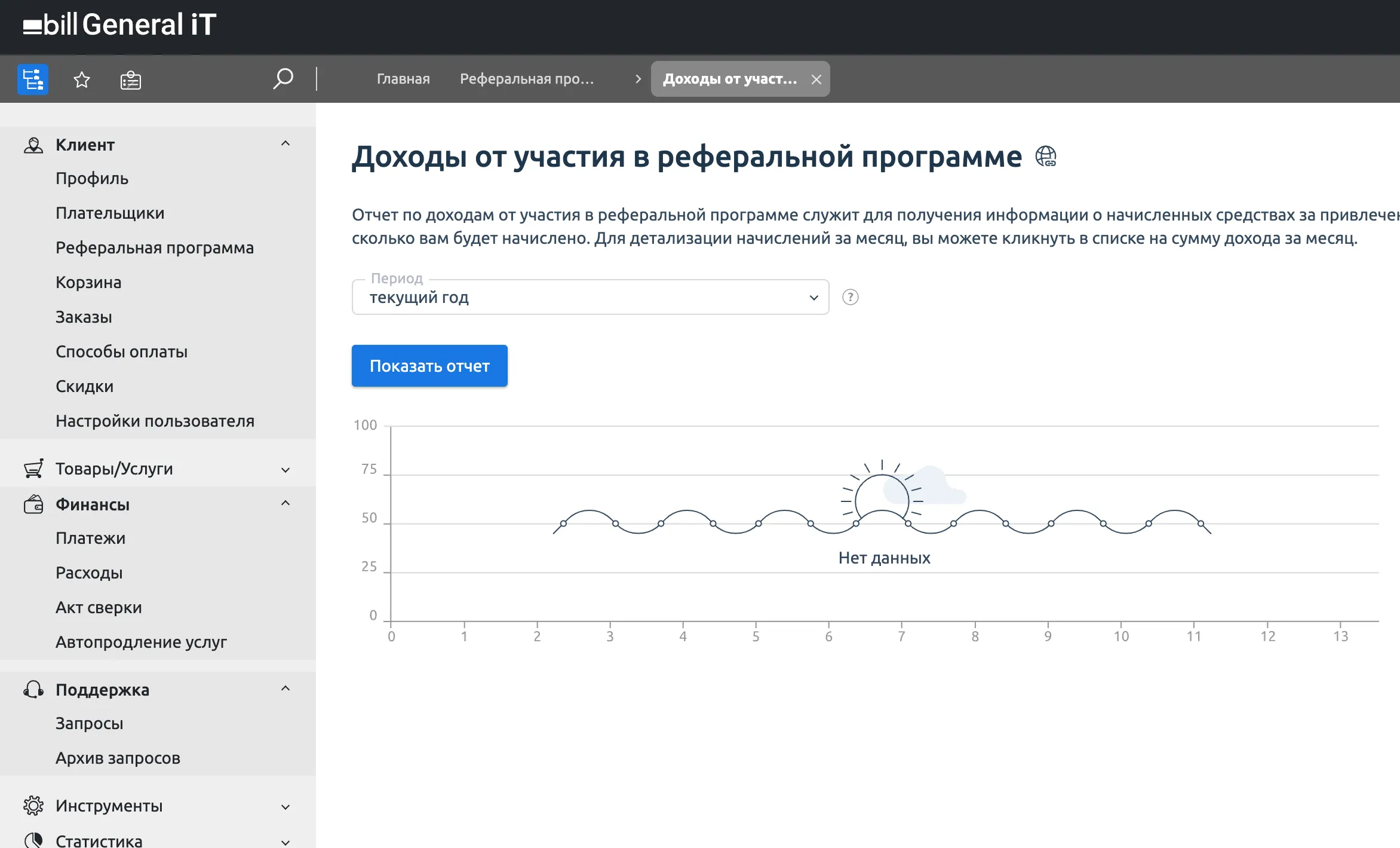Open Архив запросов under Поддержка
1400x848 pixels.
[118, 758]
